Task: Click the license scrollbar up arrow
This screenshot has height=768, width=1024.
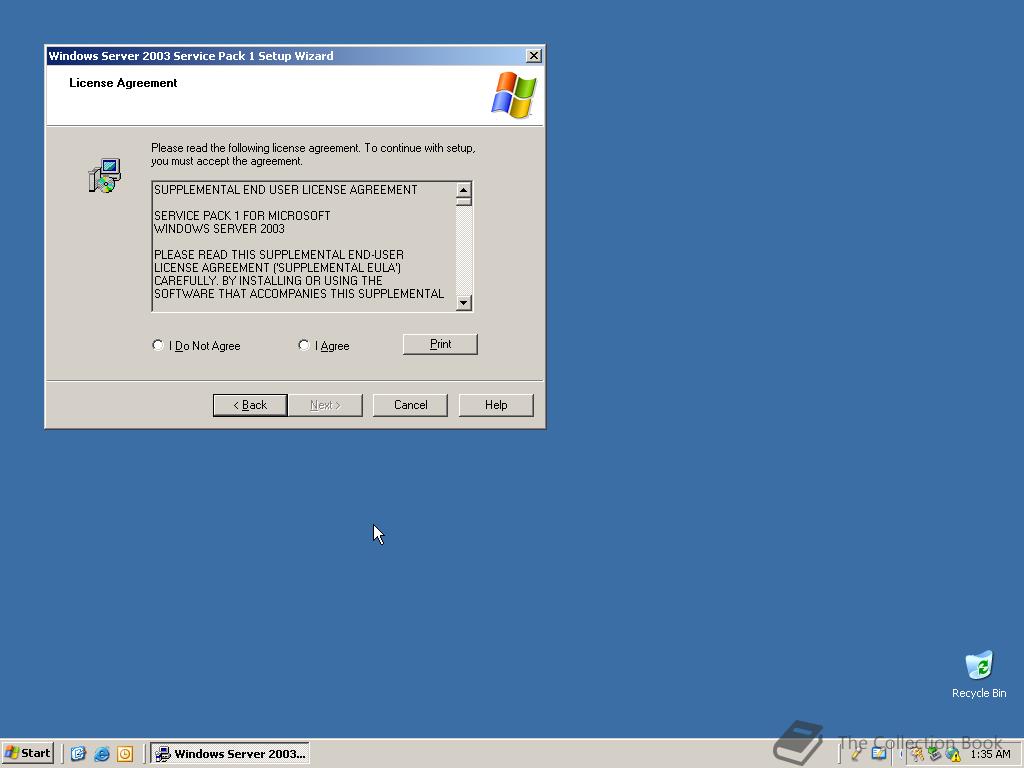Action: point(464,190)
